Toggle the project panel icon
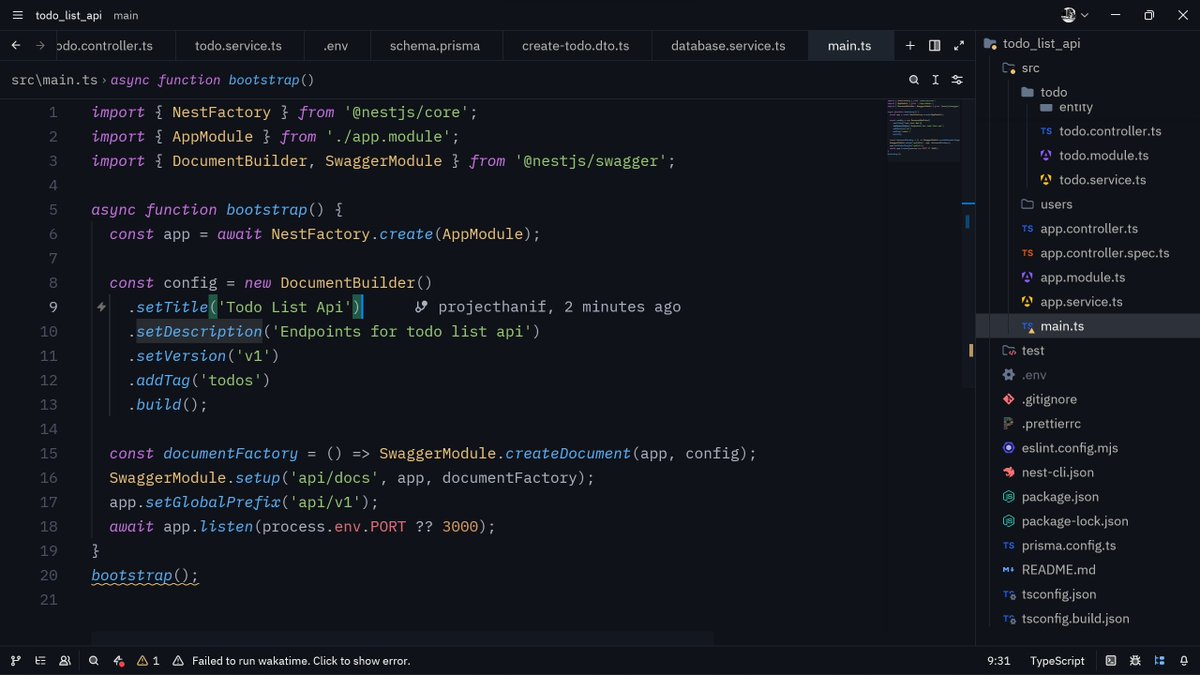This screenshot has height=675, width=1200. (x=1160, y=661)
